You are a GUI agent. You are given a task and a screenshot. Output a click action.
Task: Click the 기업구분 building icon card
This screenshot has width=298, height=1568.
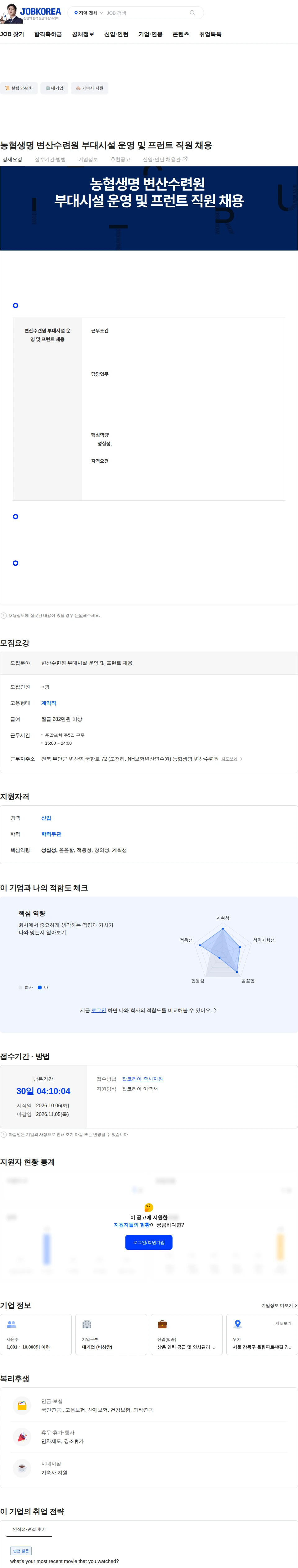point(111,1335)
